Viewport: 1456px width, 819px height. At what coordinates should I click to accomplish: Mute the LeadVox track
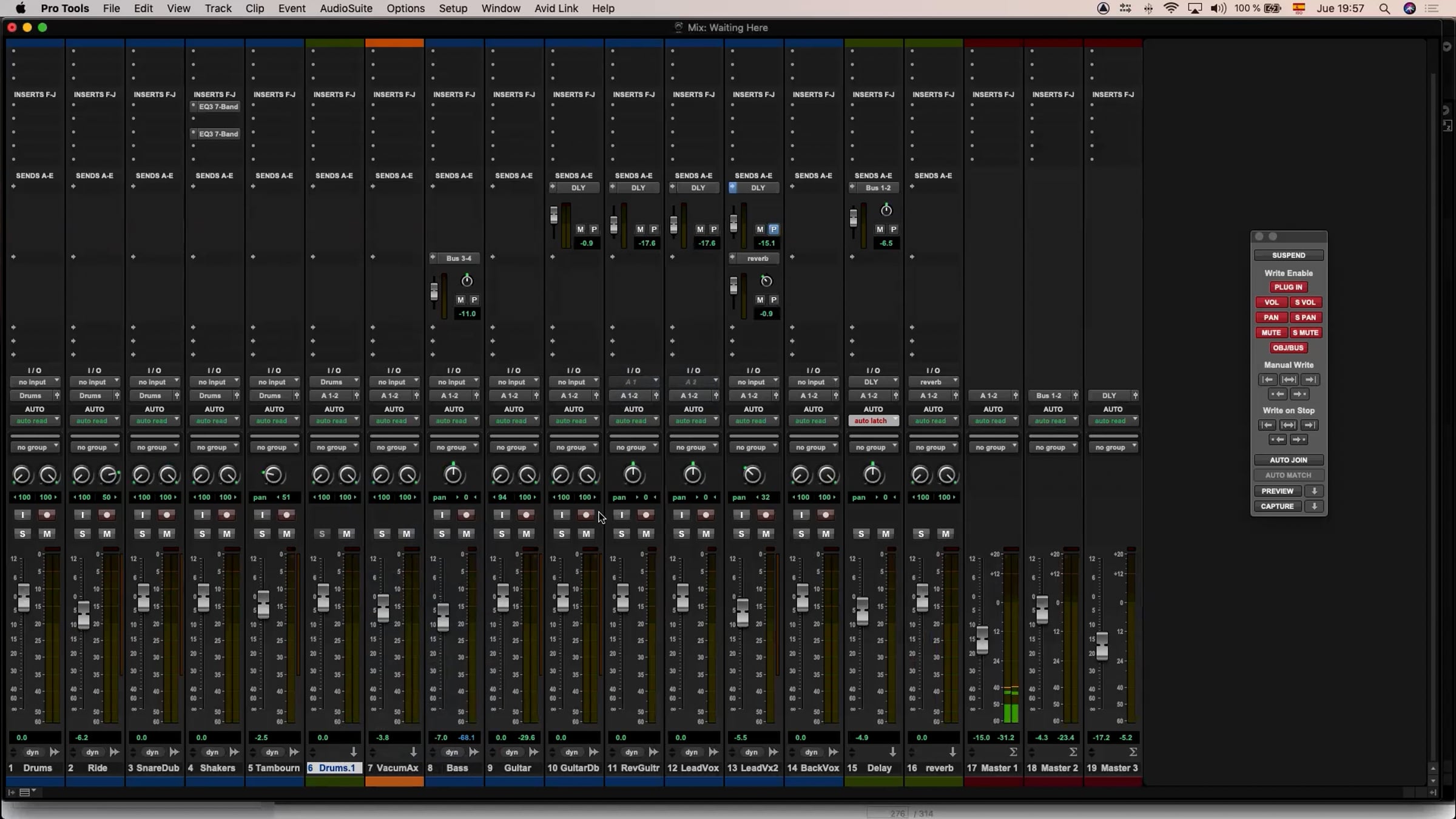pyautogui.click(x=706, y=534)
